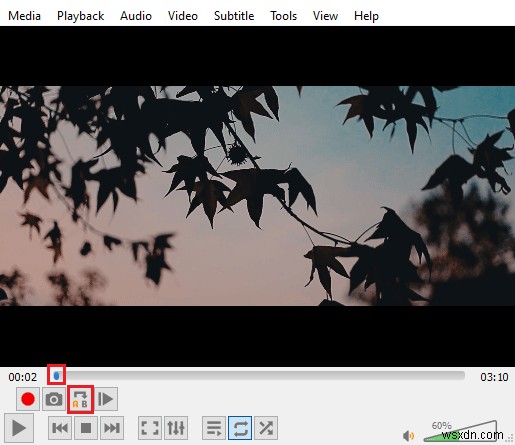Click total duration 03:10 label

(x=494, y=377)
